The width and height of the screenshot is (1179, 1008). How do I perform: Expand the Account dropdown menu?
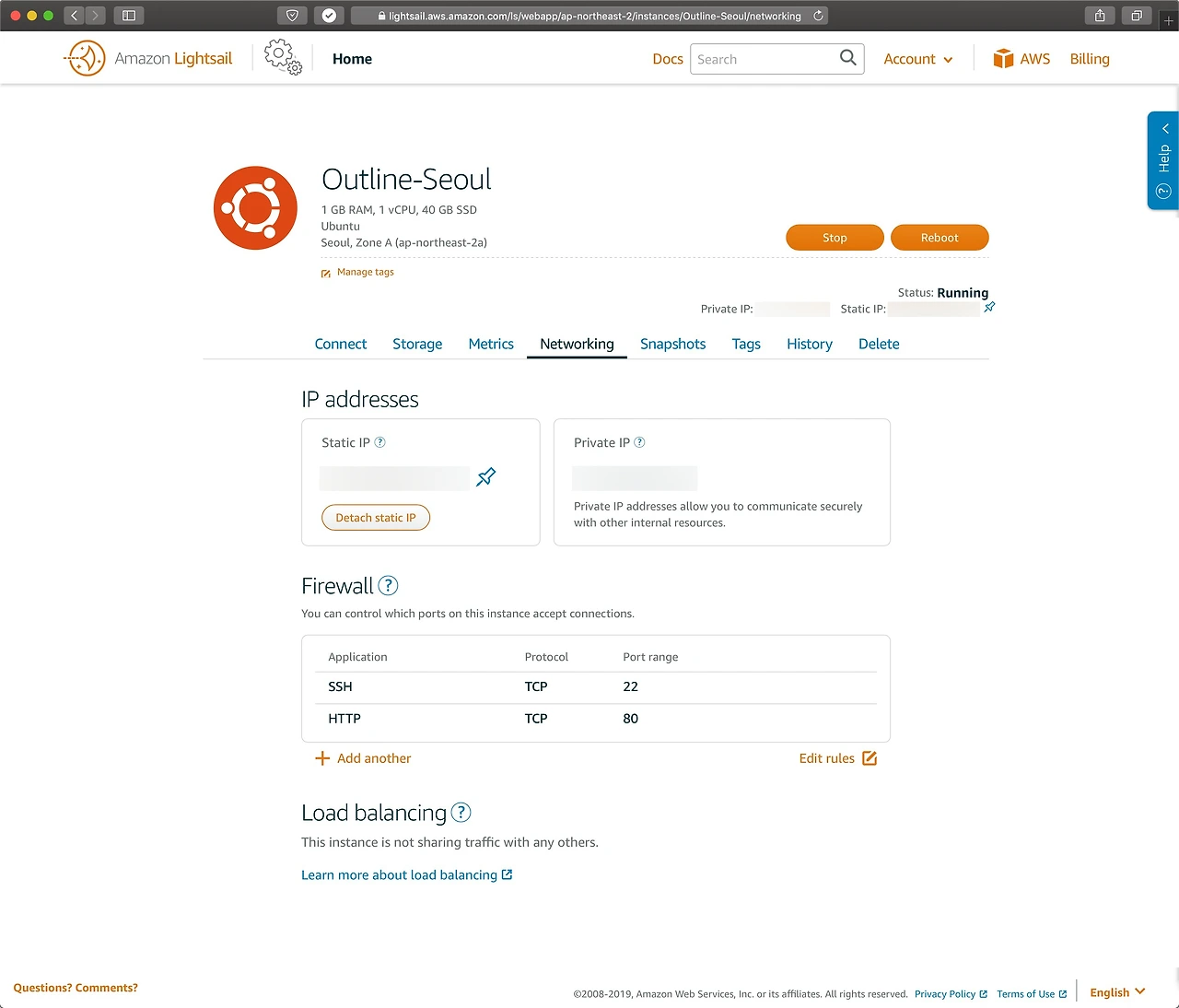(918, 59)
